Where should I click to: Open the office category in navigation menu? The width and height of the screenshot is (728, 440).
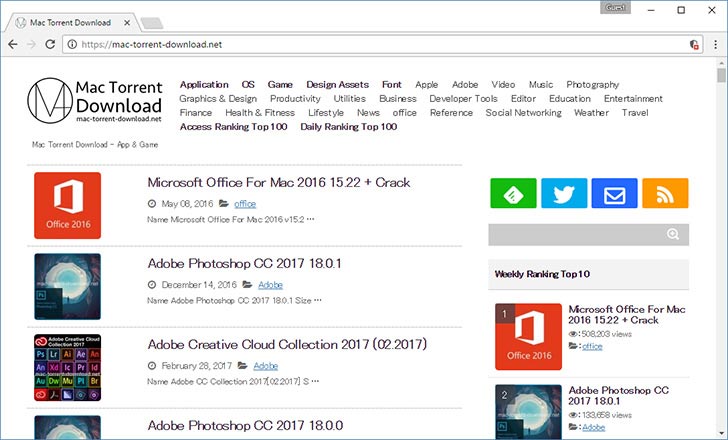click(x=404, y=113)
